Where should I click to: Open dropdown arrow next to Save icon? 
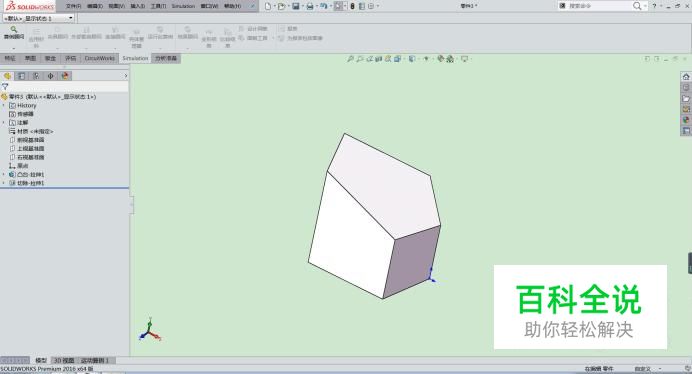click(x=302, y=6)
